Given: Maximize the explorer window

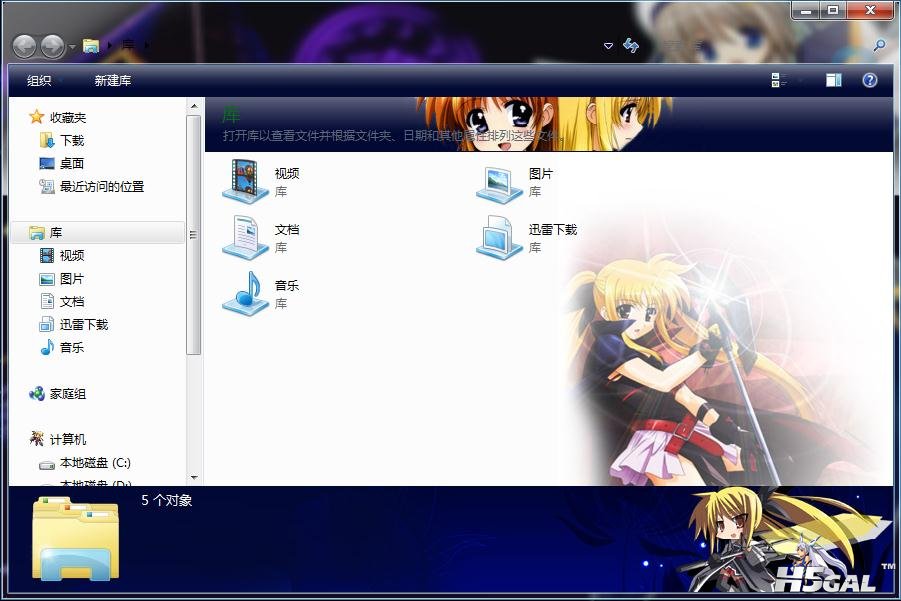Looking at the screenshot, I should (x=833, y=10).
